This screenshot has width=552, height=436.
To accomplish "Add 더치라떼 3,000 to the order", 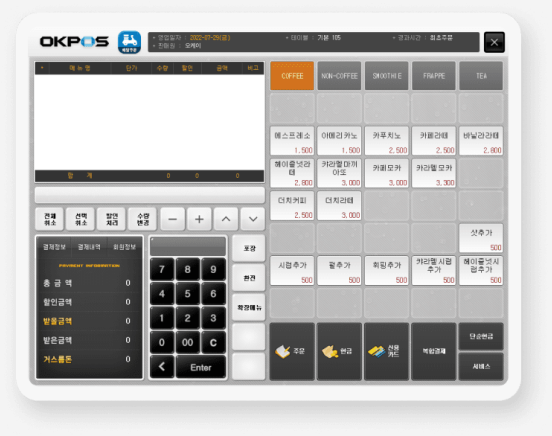I will tap(339, 206).
